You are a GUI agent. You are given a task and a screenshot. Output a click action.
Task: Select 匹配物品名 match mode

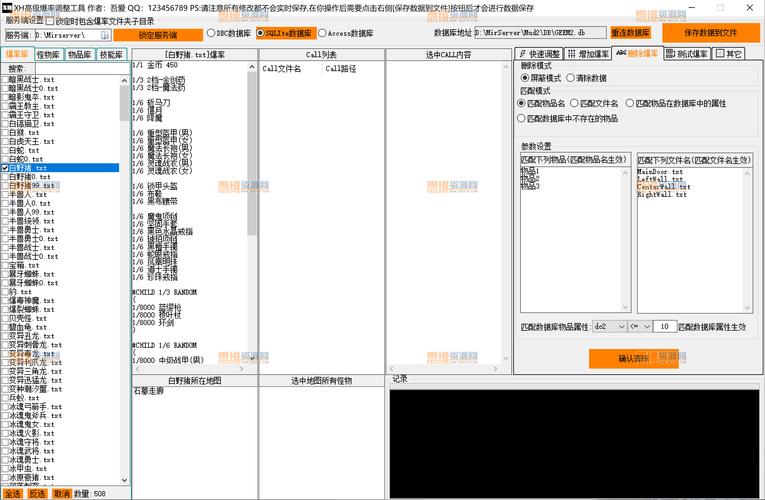(541, 103)
